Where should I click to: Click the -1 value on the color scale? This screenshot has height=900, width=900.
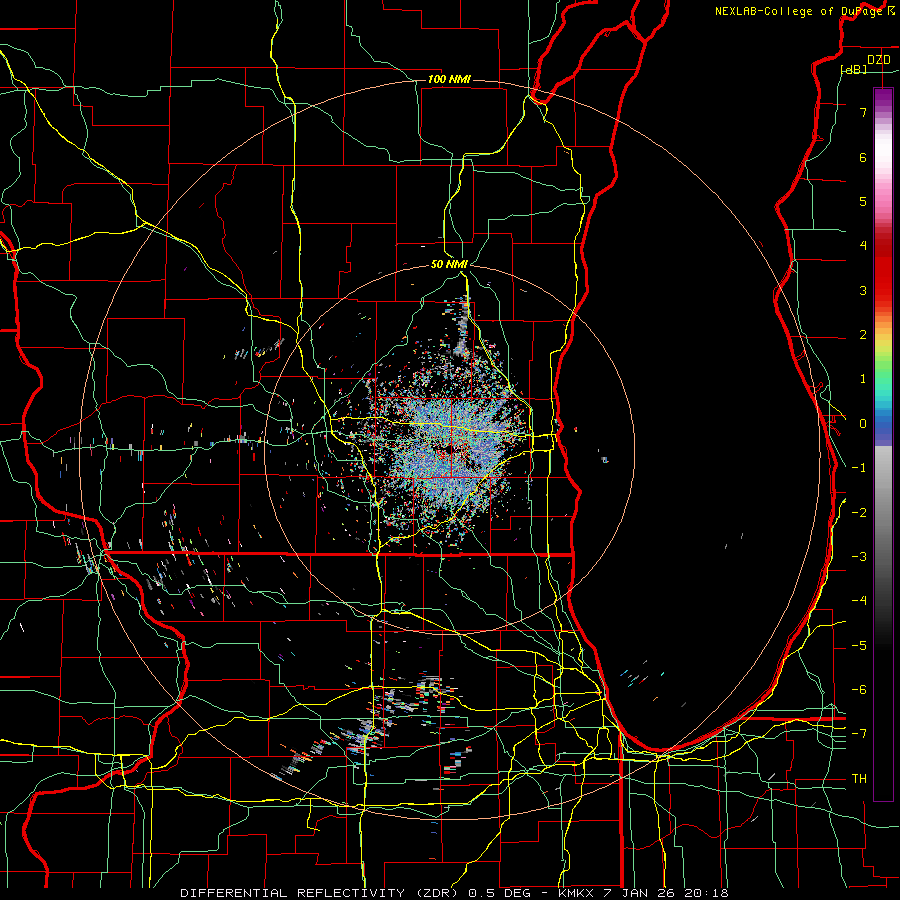tap(859, 468)
